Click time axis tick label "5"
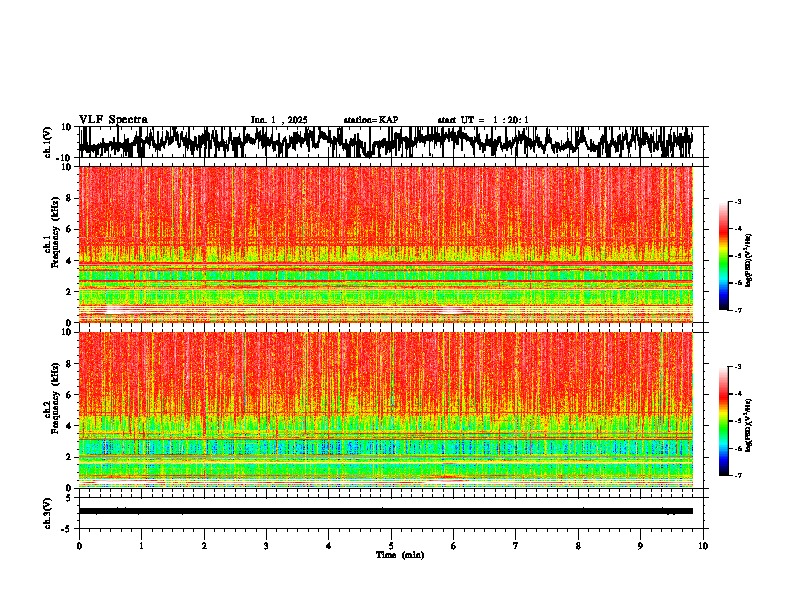This screenshot has width=792, height=612. click(391, 546)
